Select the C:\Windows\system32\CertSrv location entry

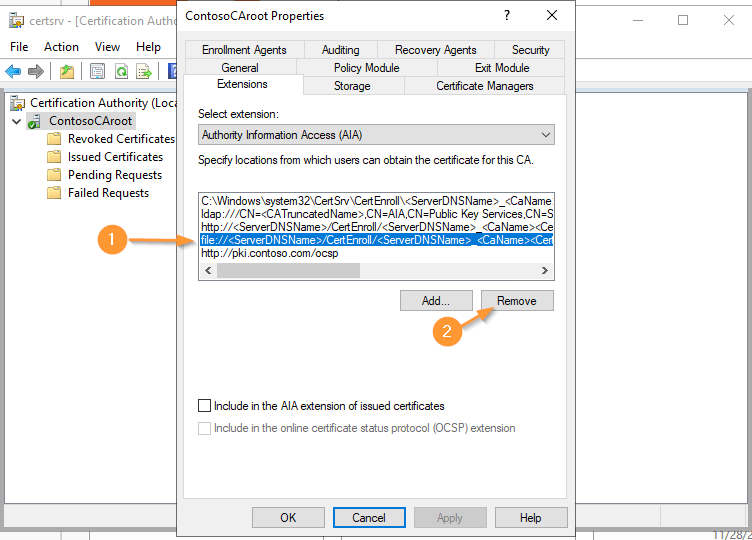pos(376,201)
